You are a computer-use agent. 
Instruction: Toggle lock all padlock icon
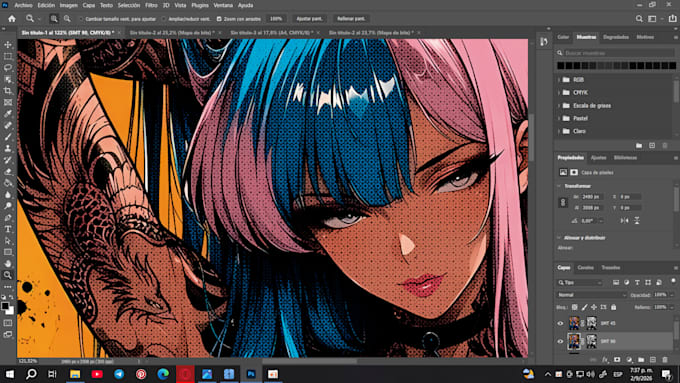point(613,307)
